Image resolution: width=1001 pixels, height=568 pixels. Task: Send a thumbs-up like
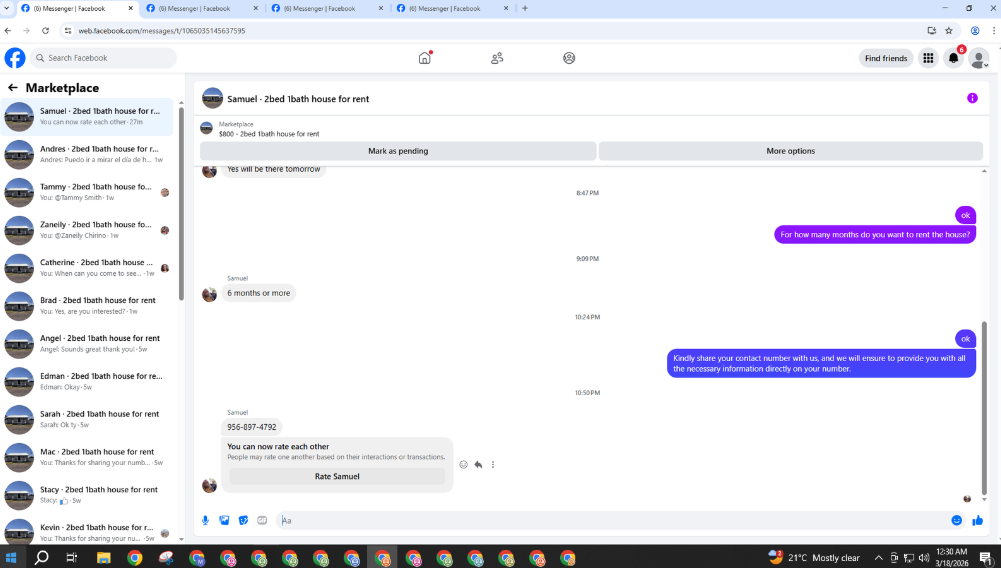977,520
